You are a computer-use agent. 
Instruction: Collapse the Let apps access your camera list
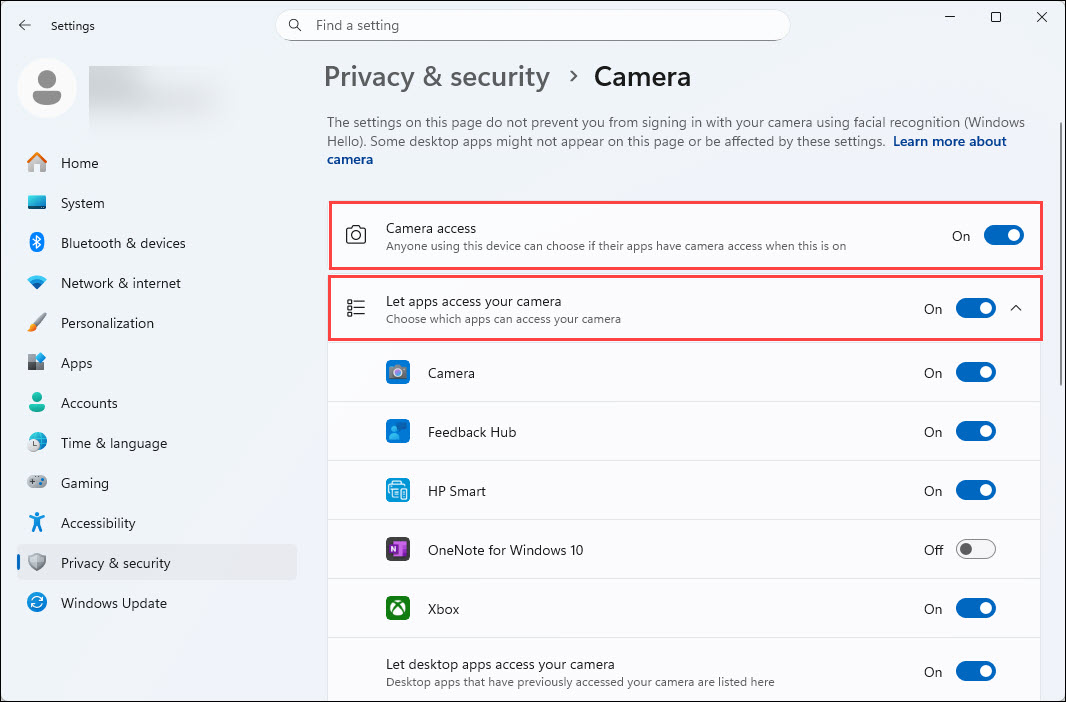point(1016,309)
